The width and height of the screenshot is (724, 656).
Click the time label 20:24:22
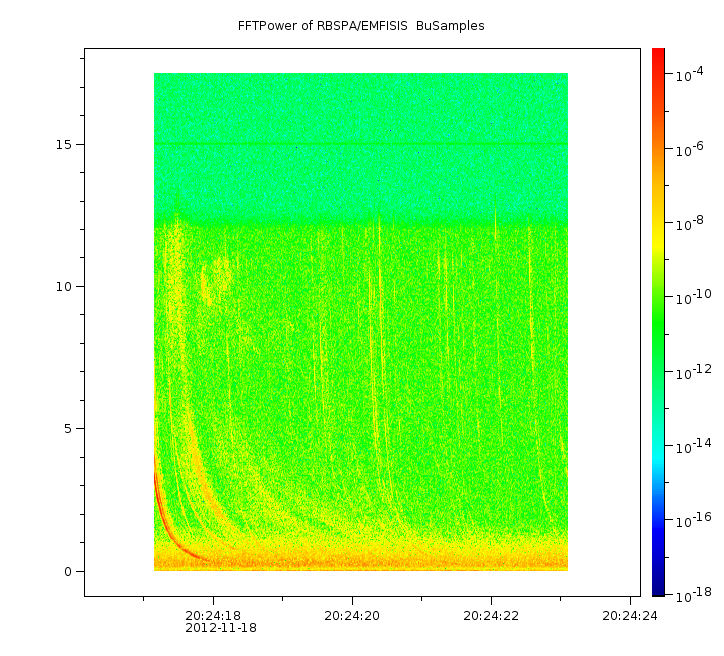[x=491, y=616]
